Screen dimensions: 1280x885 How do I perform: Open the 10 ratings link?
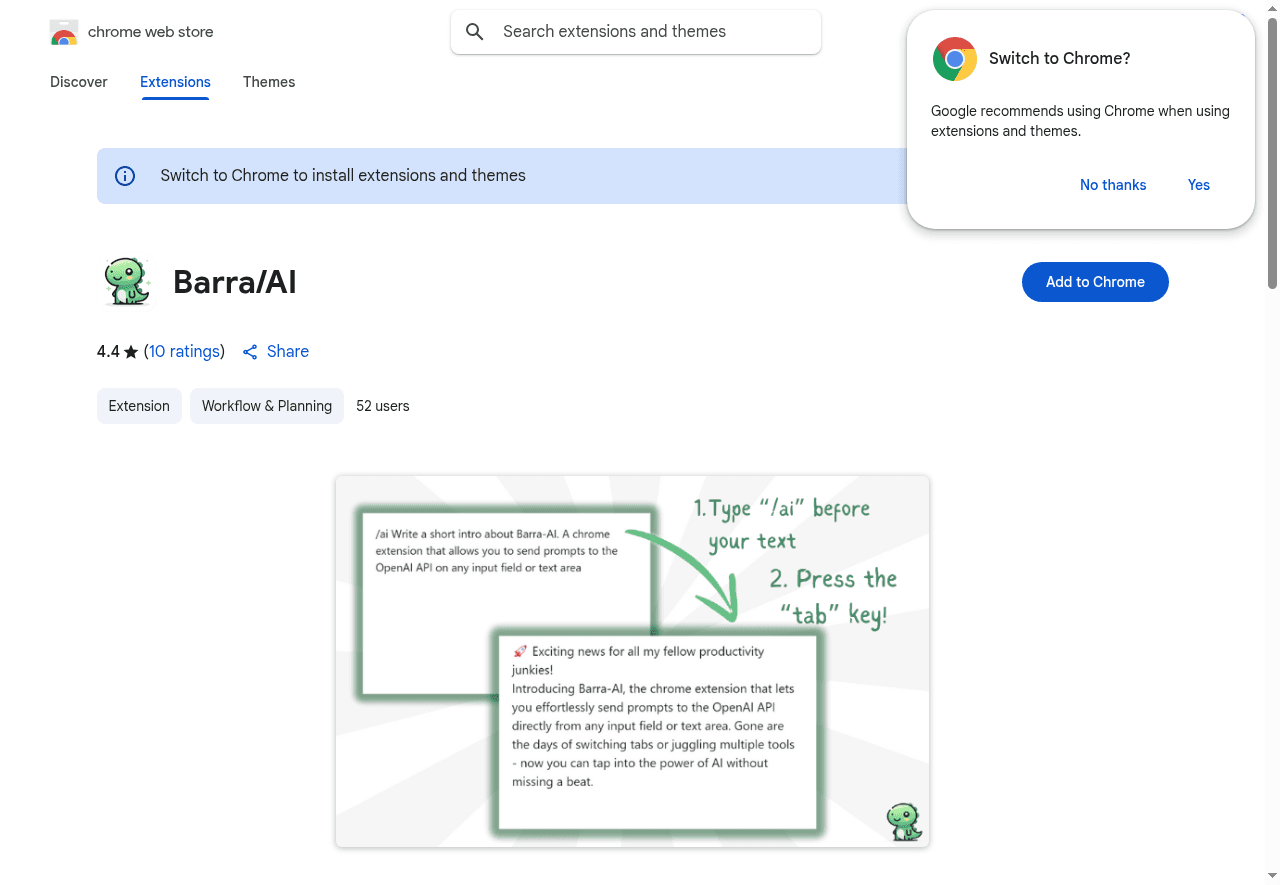coord(184,352)
